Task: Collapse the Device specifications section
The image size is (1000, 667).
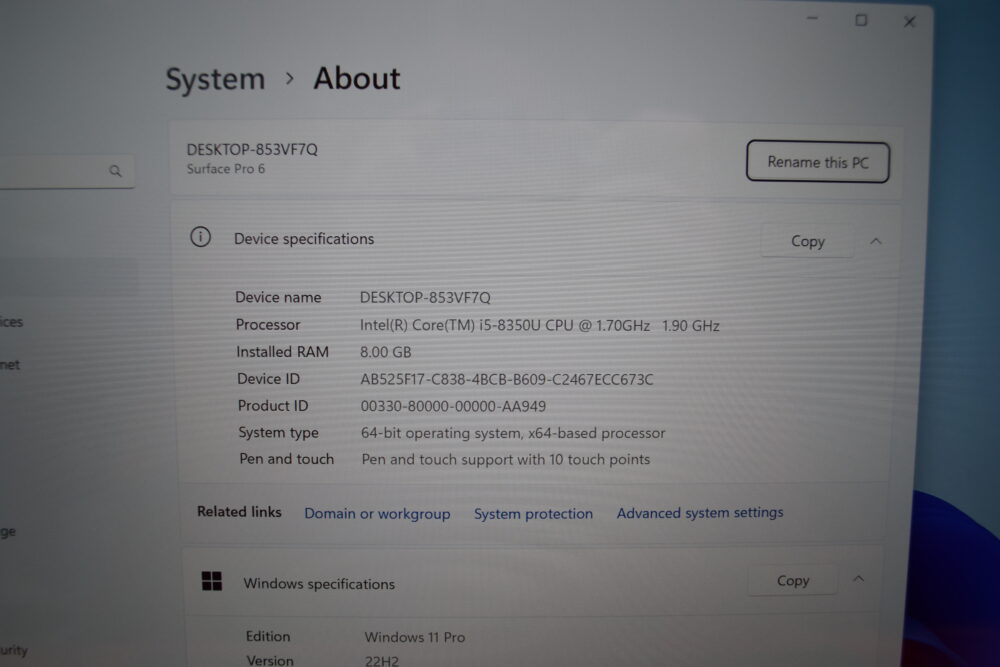Action: [876, 241]
